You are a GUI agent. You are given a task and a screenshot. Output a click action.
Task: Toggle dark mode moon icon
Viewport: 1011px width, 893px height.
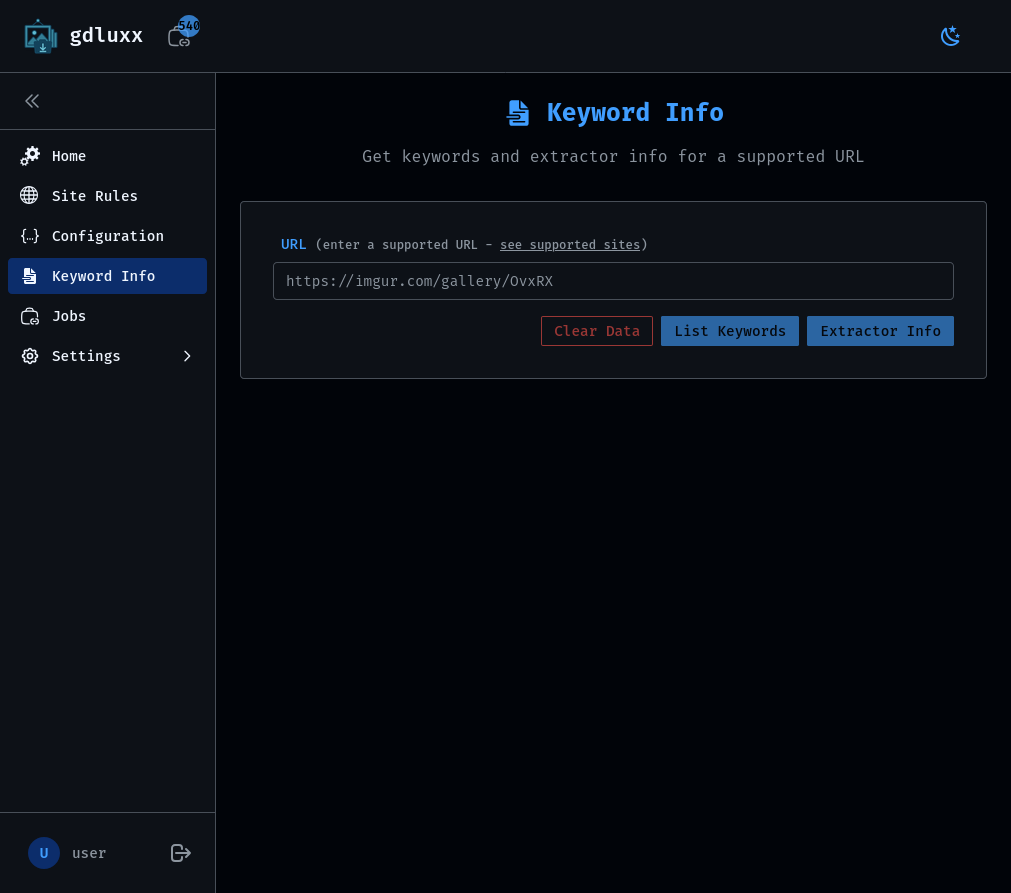point(950,36)
